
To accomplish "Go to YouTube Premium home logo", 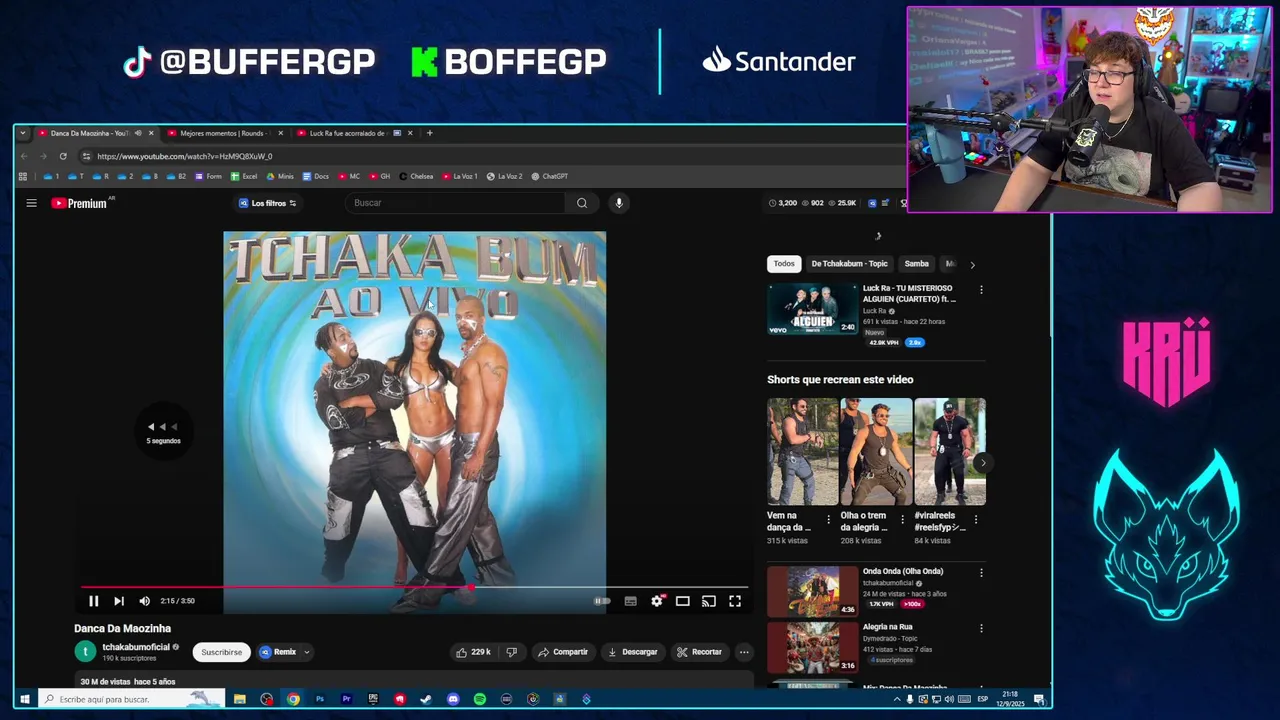I will click(80, 203).
